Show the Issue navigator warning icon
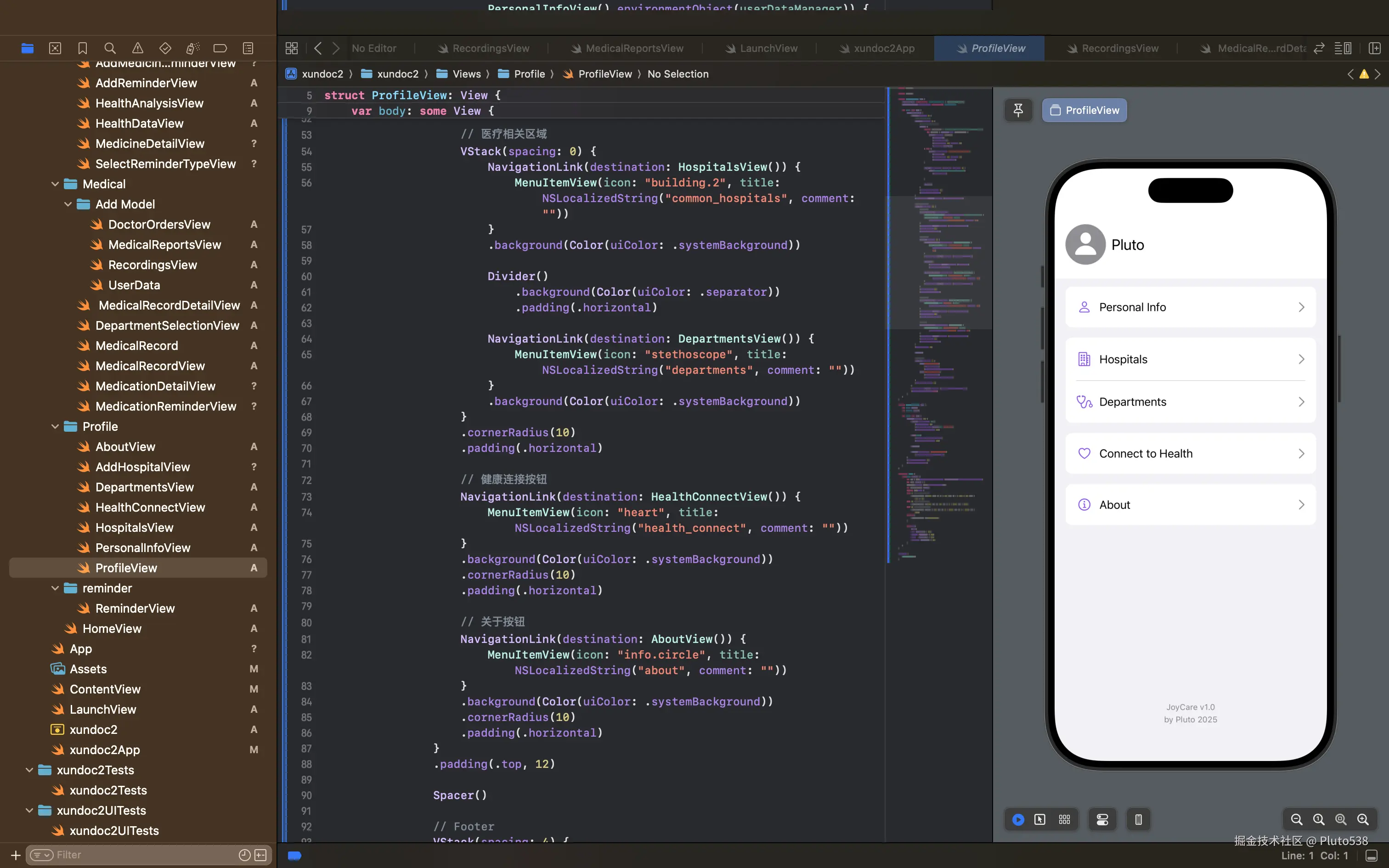 (138, 48)
